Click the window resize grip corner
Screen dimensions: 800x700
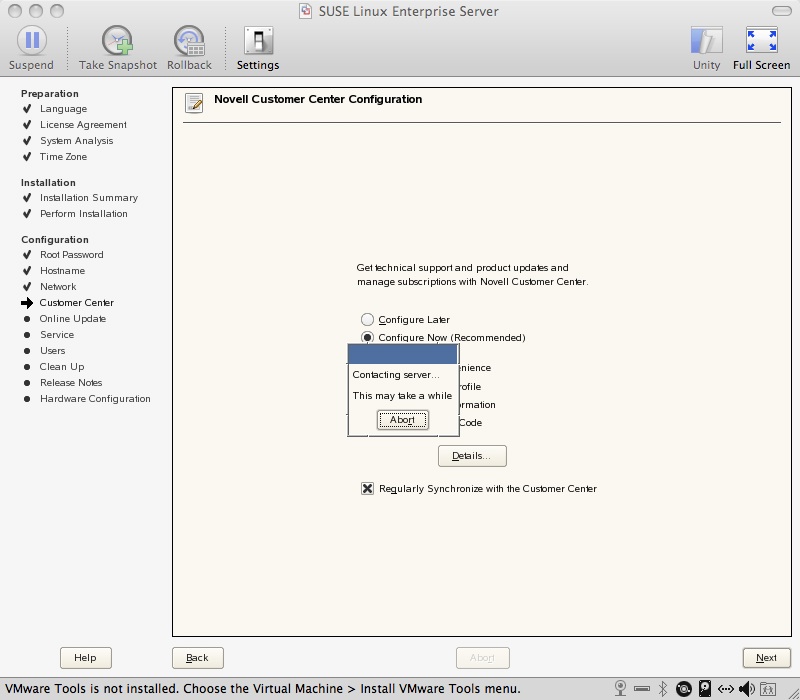pos(792,692)
